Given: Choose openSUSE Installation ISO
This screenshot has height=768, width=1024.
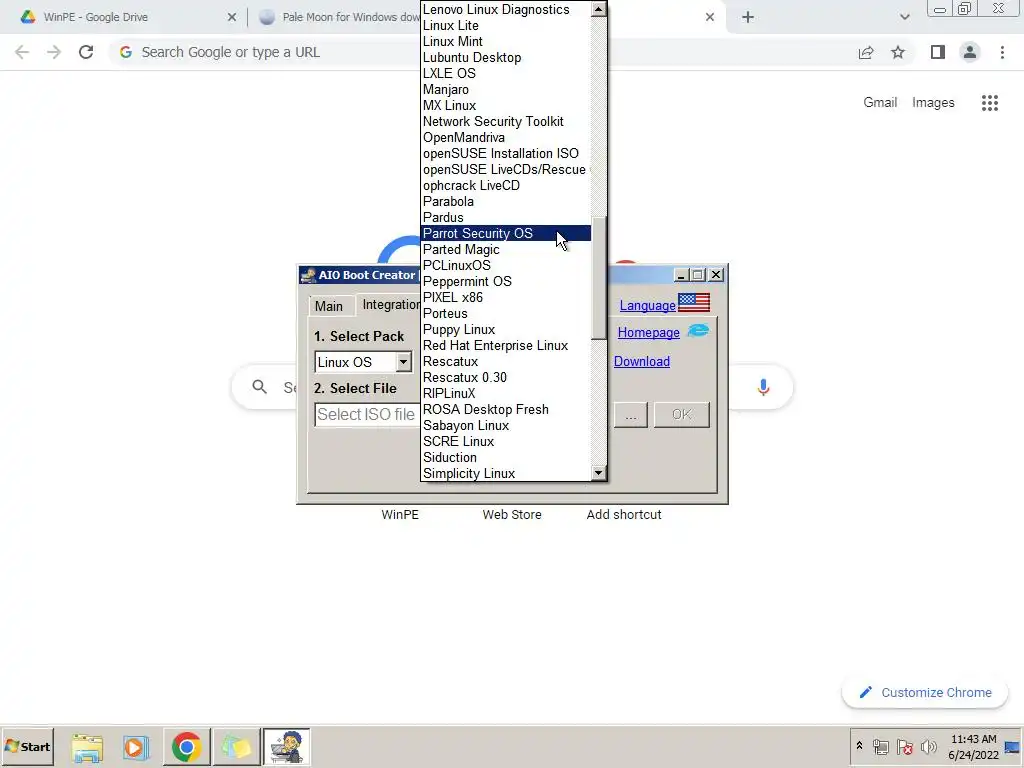Looking at the screenshot, I should pos(505,153).
